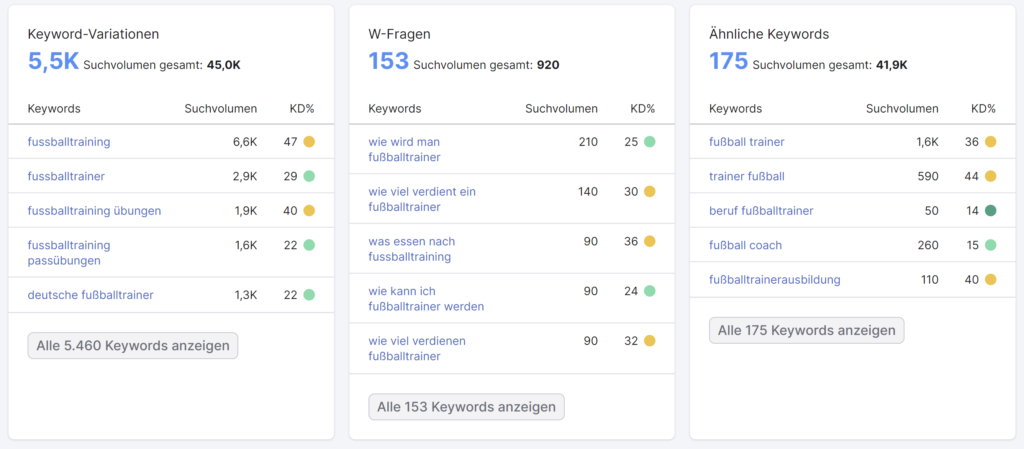This screenshot has height=449, width=1024.
Task: Click the yellow KD dot beside trainer fußball
Action: 991,176
